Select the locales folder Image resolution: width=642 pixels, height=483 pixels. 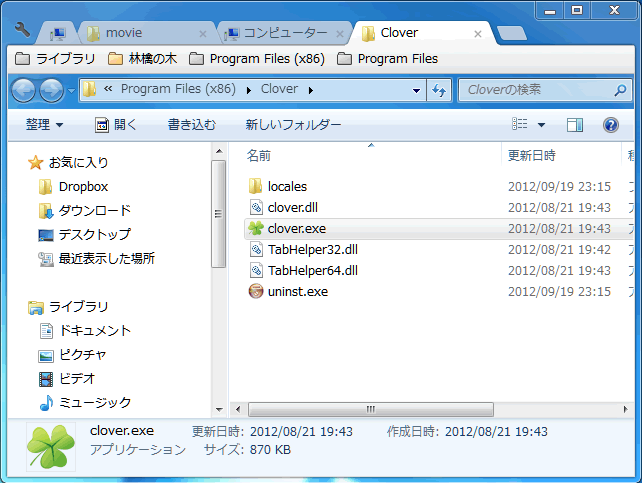click(278, 187)
